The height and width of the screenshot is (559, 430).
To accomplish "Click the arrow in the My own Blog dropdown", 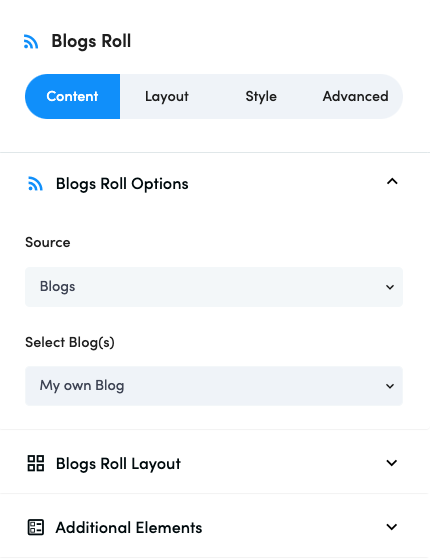I will tap(390, 386).
